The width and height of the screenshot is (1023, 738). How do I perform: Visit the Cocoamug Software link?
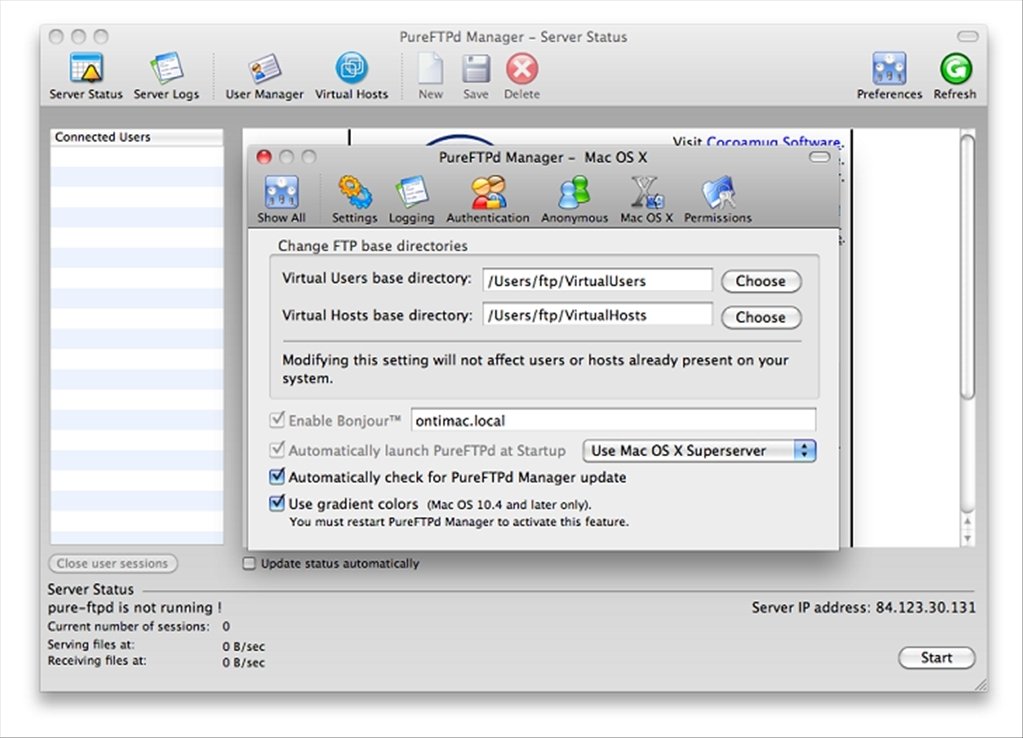(x=773, y=142)
